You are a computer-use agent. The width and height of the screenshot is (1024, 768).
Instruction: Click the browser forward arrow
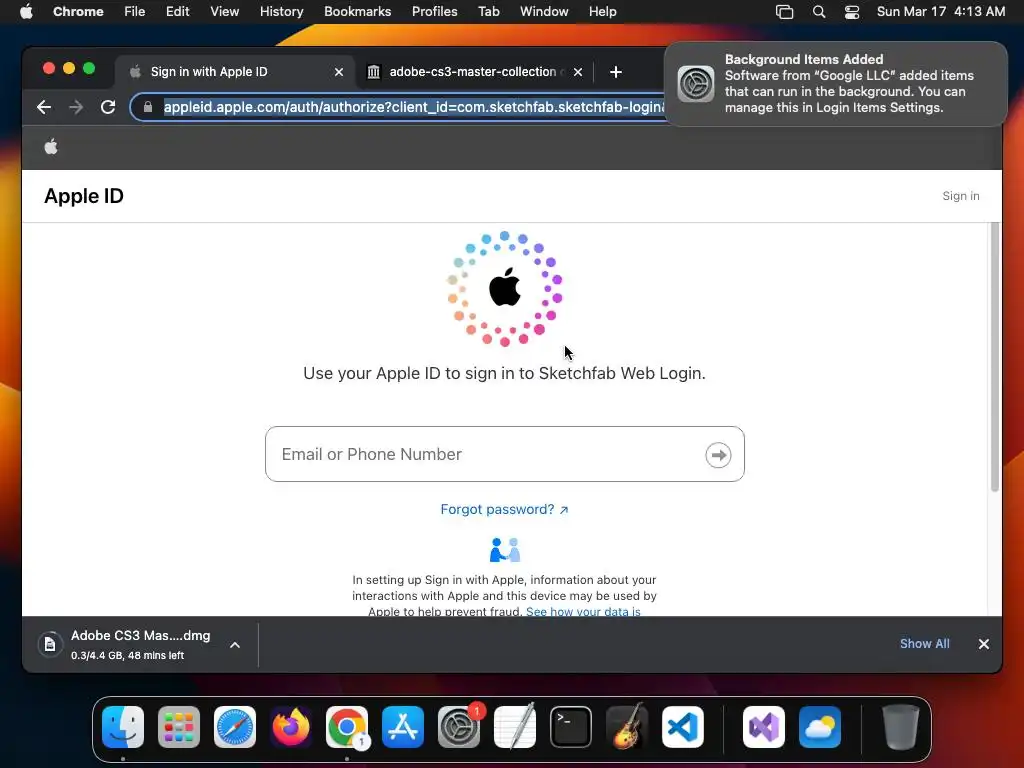pos(76,107)
